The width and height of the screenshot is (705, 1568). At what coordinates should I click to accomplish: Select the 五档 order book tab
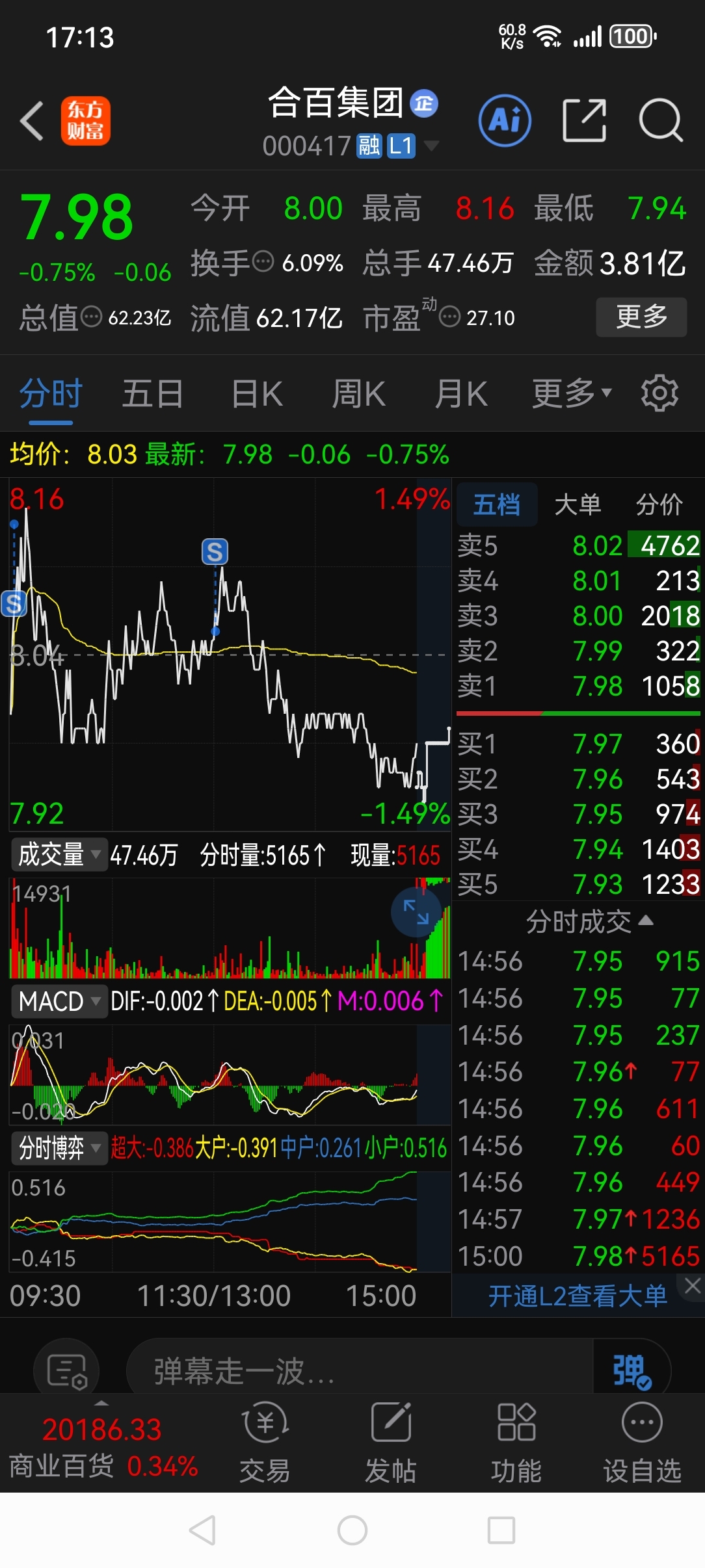coord(497,504)
